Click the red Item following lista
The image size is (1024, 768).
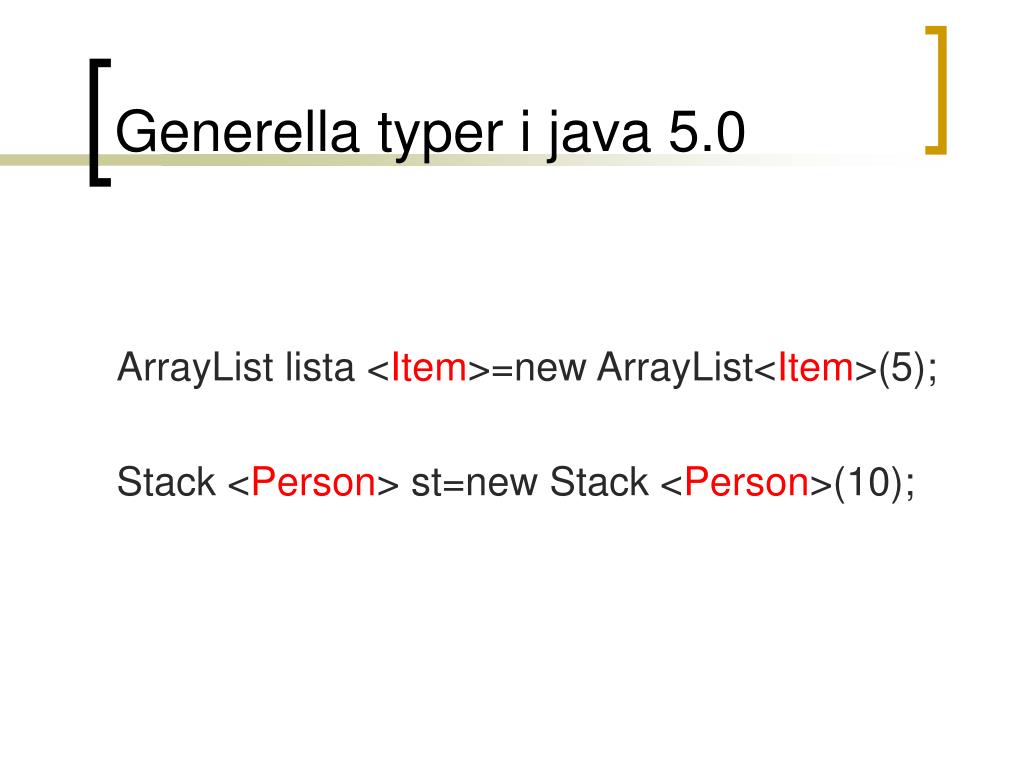click(x=429, y=367)
